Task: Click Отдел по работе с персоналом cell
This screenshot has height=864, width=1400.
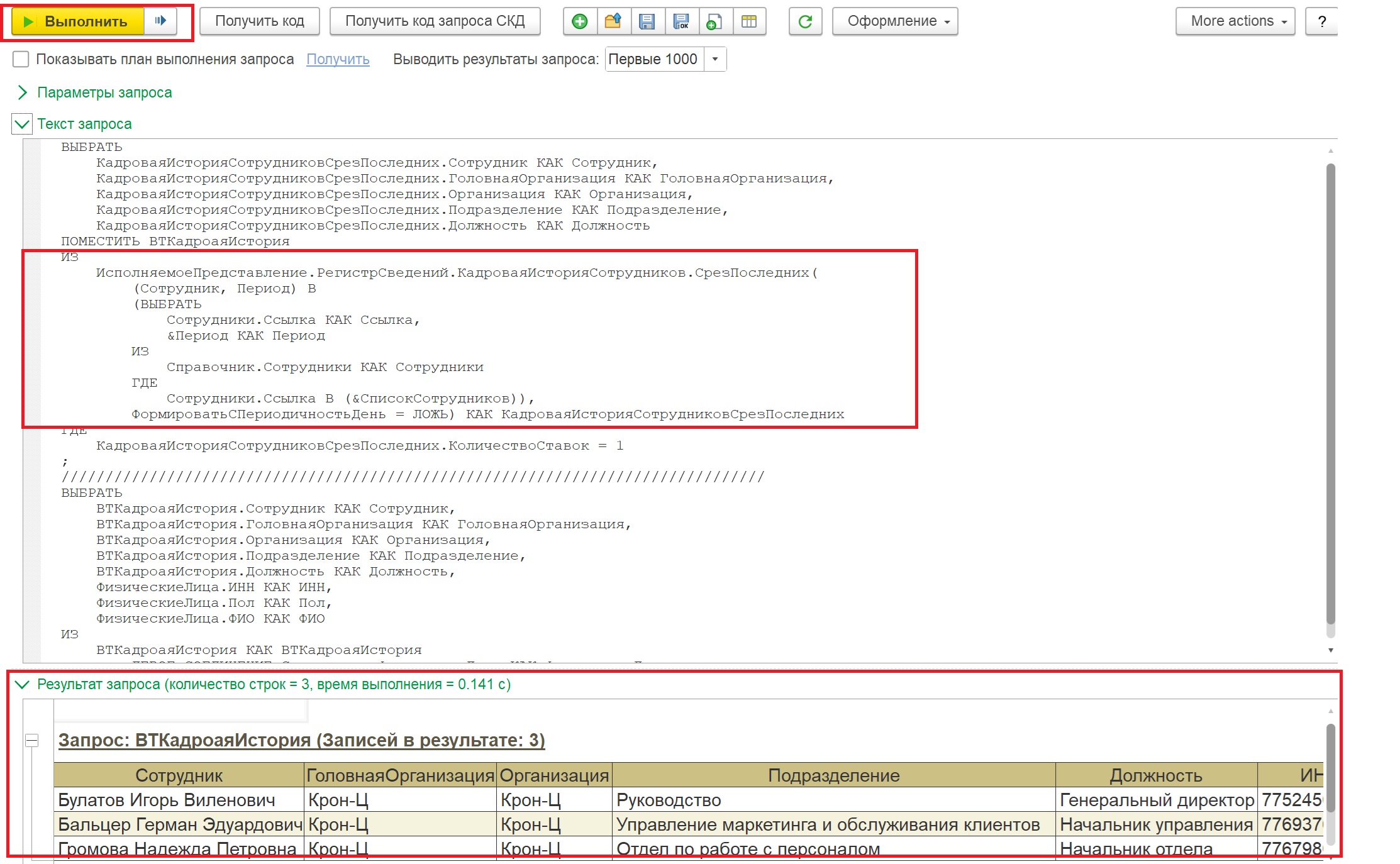Action: coord(833,848)
